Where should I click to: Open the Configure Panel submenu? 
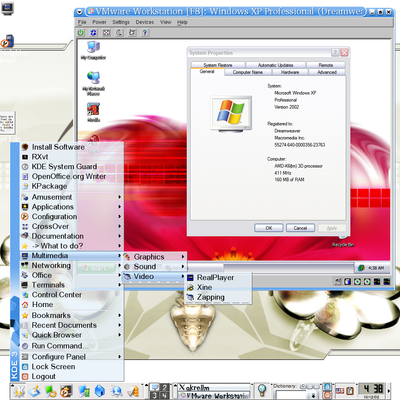(x=72, y=357)
